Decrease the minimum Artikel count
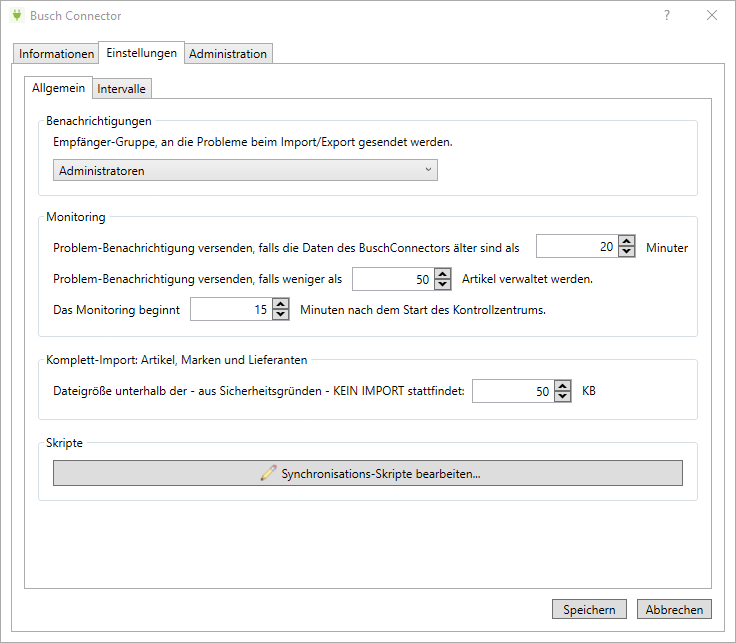 [x=443, y=284]
